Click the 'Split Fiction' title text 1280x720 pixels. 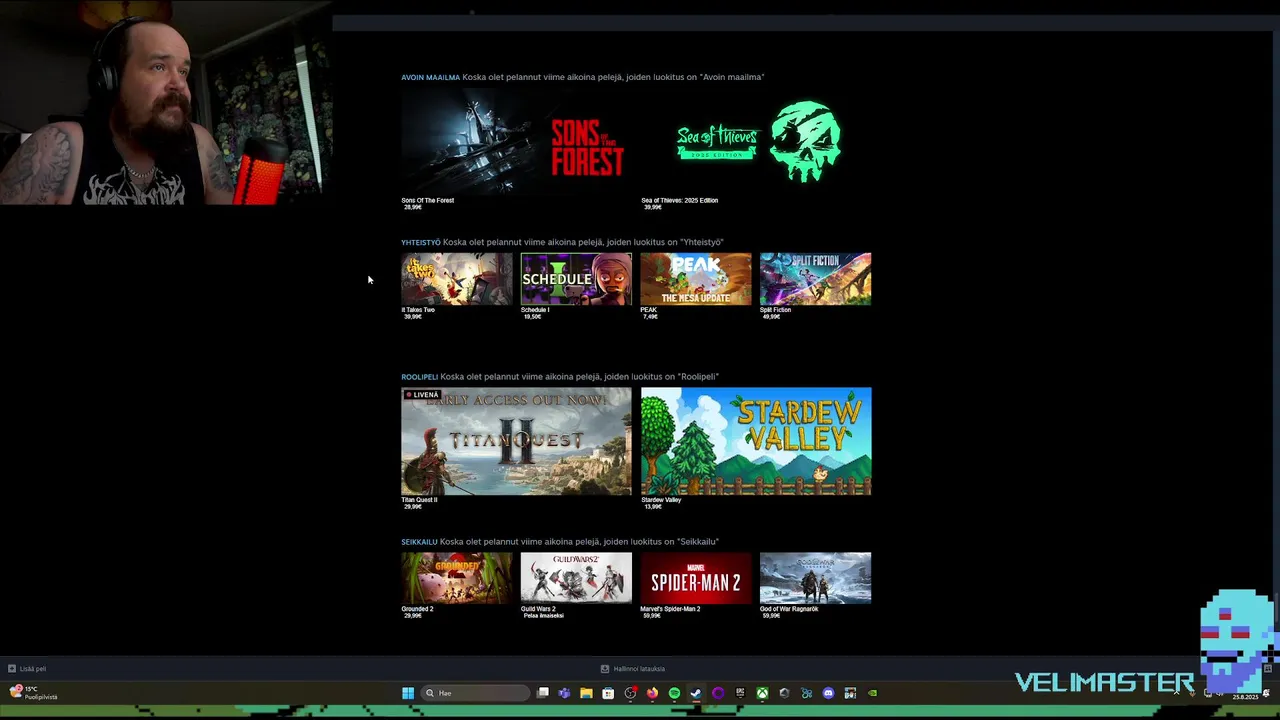click(x=775, y=310)
